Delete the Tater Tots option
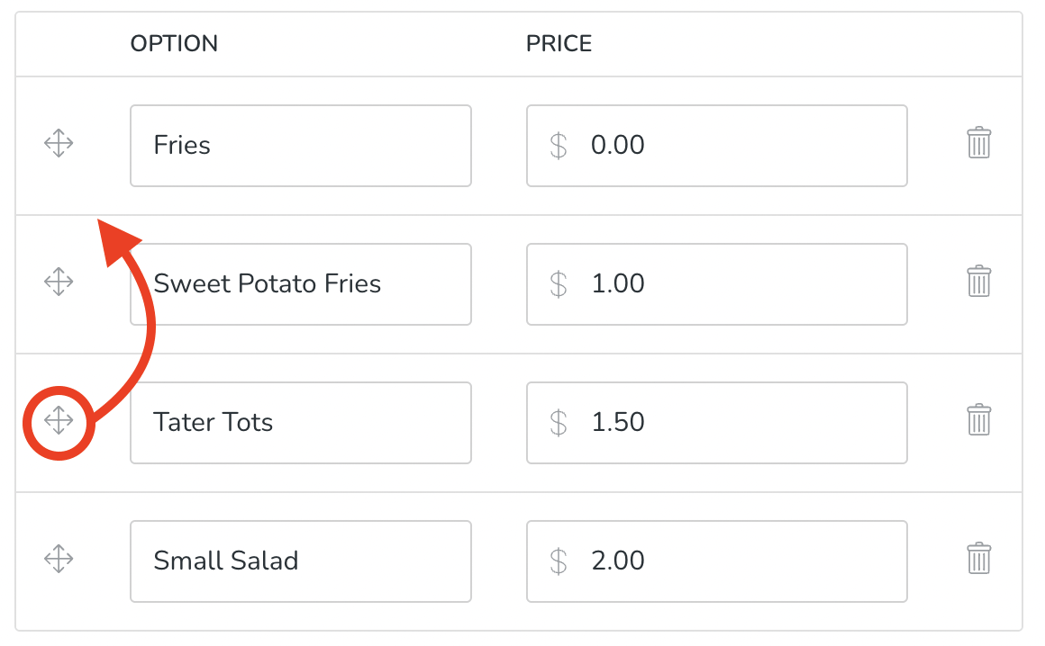The width and height of the screenshot is (1045, 646). 979,421
